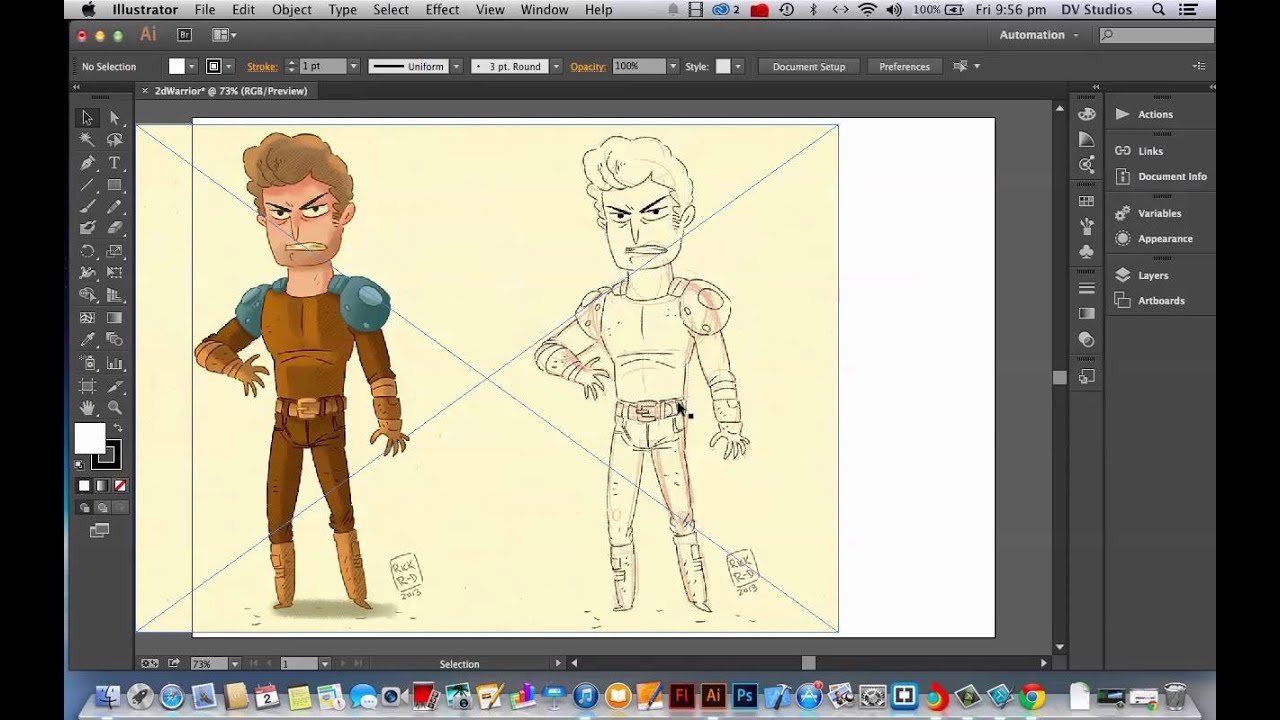The width and height of the screenshot is (1280, 720).
Task: Select the Blend tool
Action: 114,340
